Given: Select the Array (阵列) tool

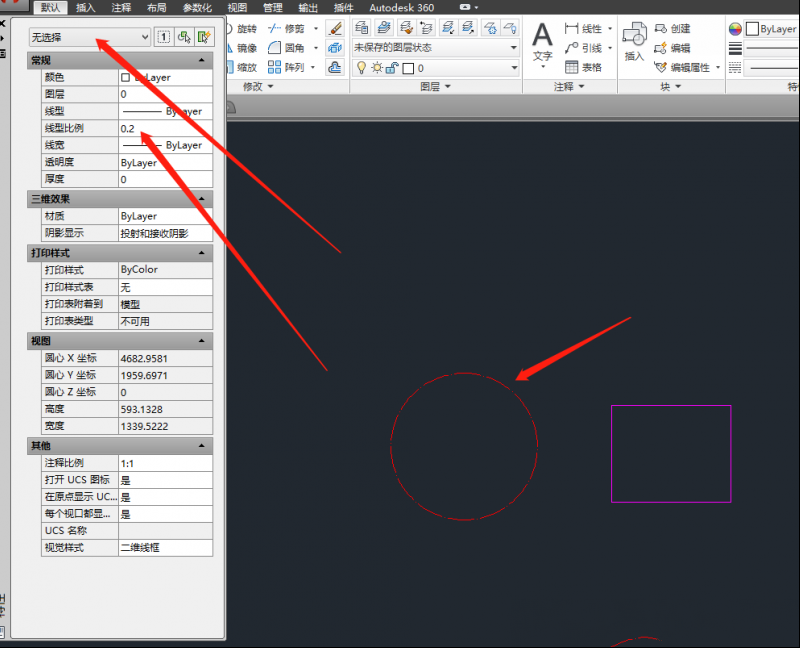Looking at the screenshot, I should (x=287, y=67).
